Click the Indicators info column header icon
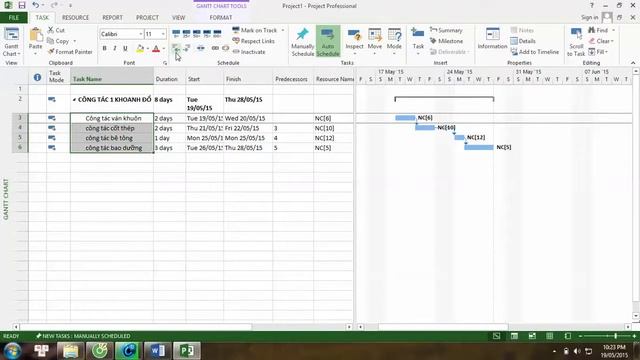 click(x=37, y=77)
